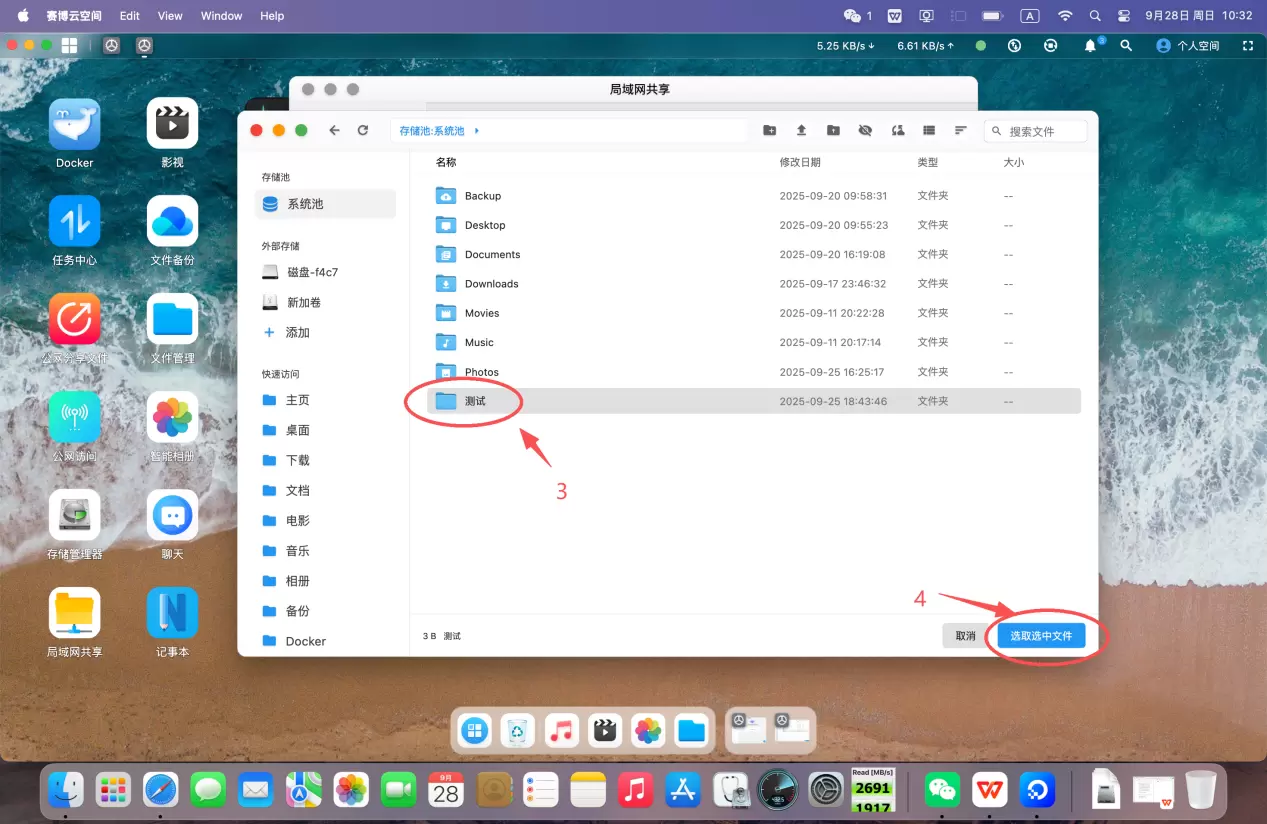Open the View menu in menu bar

(x=170, y=16)
